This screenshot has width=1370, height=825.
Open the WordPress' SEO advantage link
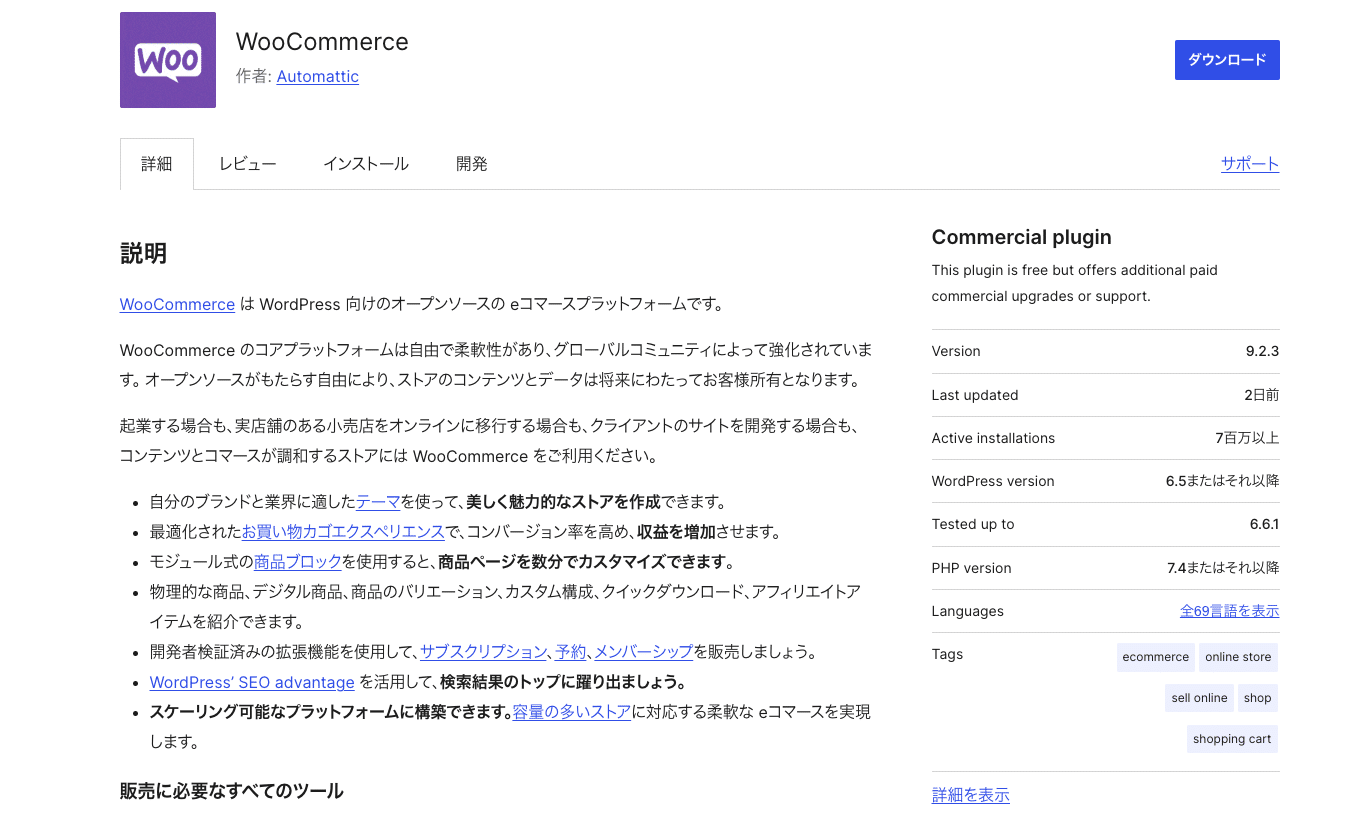click(x=252, y=682)
